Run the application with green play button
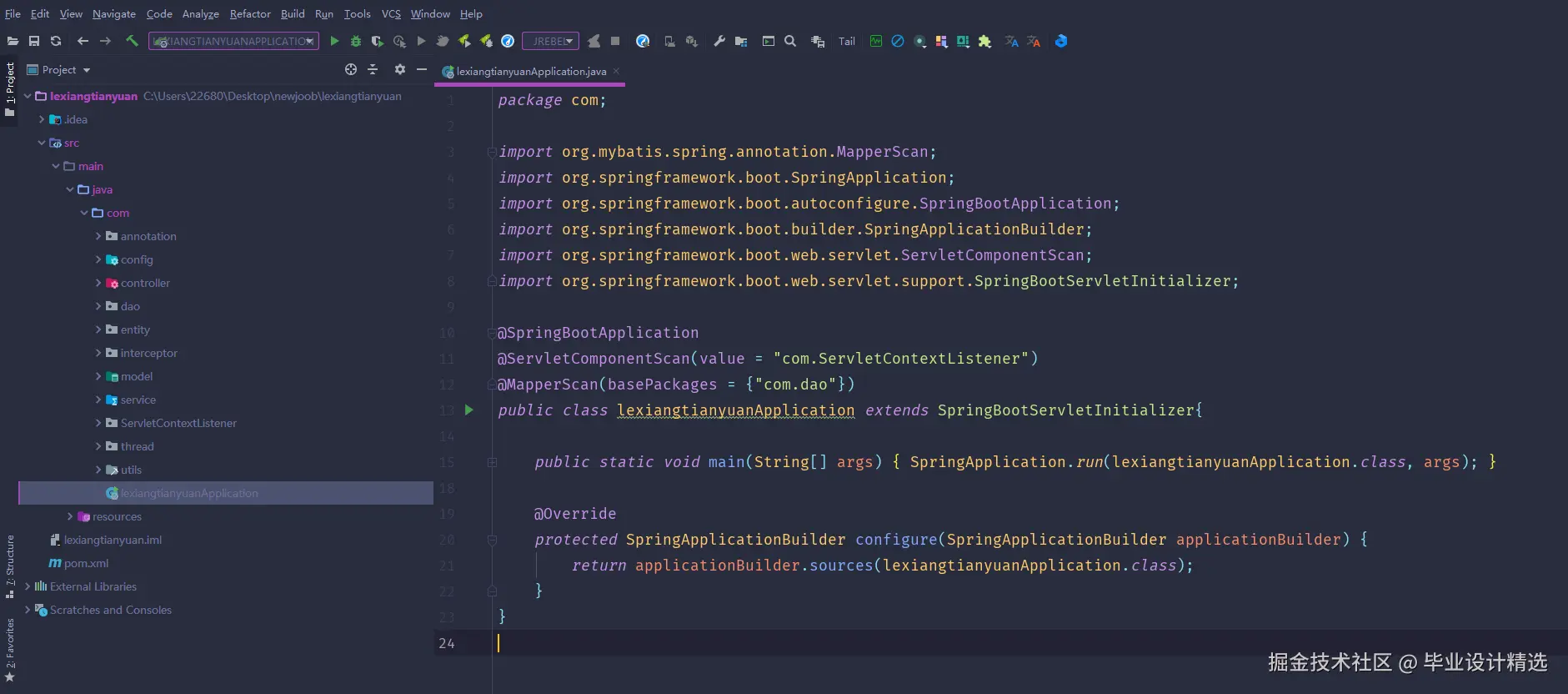The width and height of the screenshot is (1568, 694). (334, 41)
